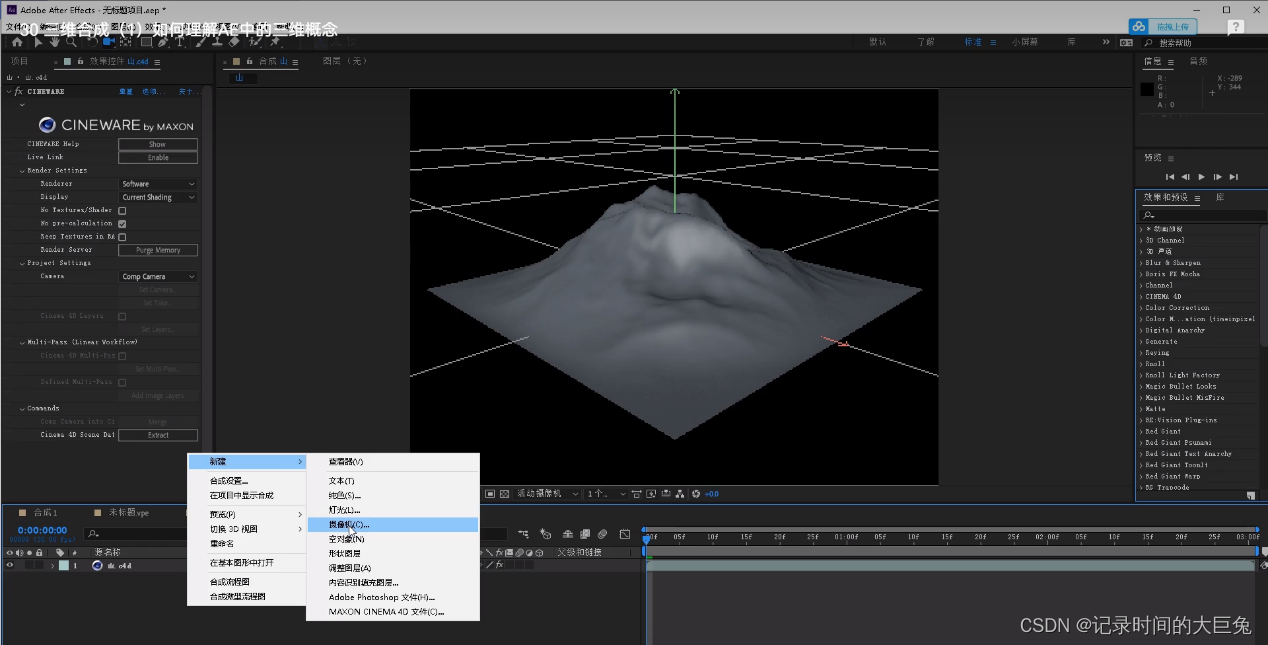Open the Renderer dropdown set to Software
The width and height of the screenshot is (1268, 645).
(158, 184)
